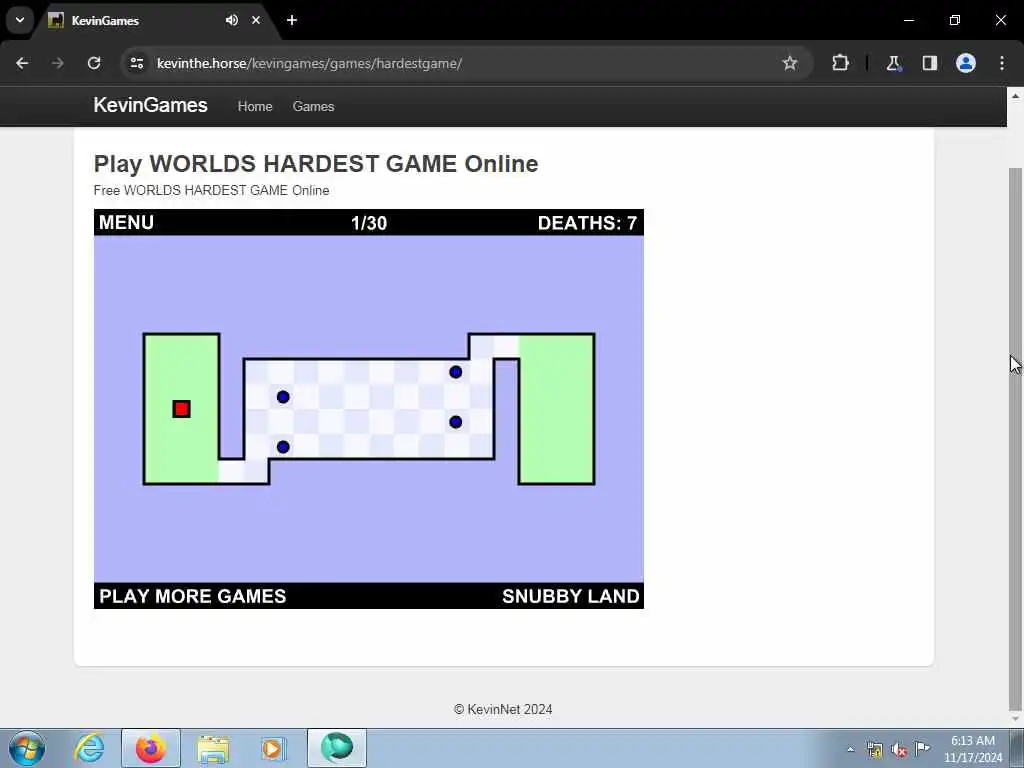Click the scrollbar up arrow
This screenshot has height=768, width=1024.
click(x=1016, y=96)
